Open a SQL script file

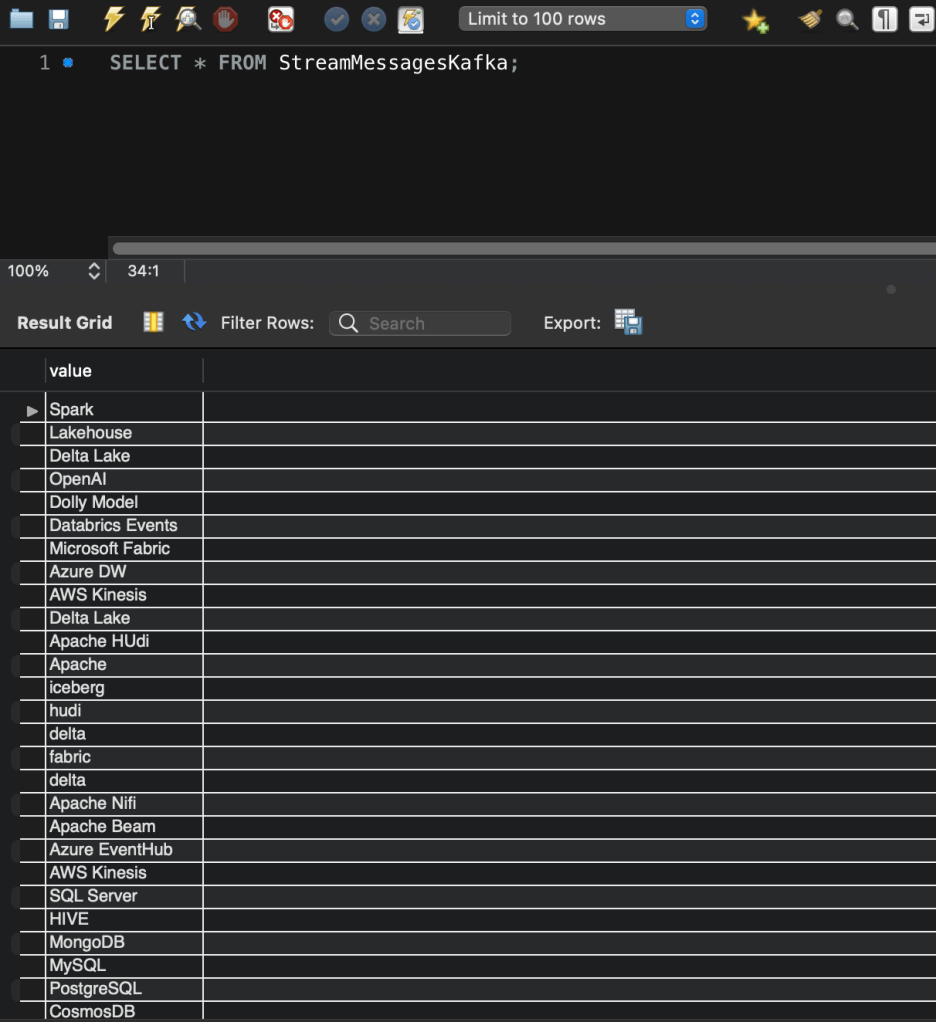[x=21, y=19]
